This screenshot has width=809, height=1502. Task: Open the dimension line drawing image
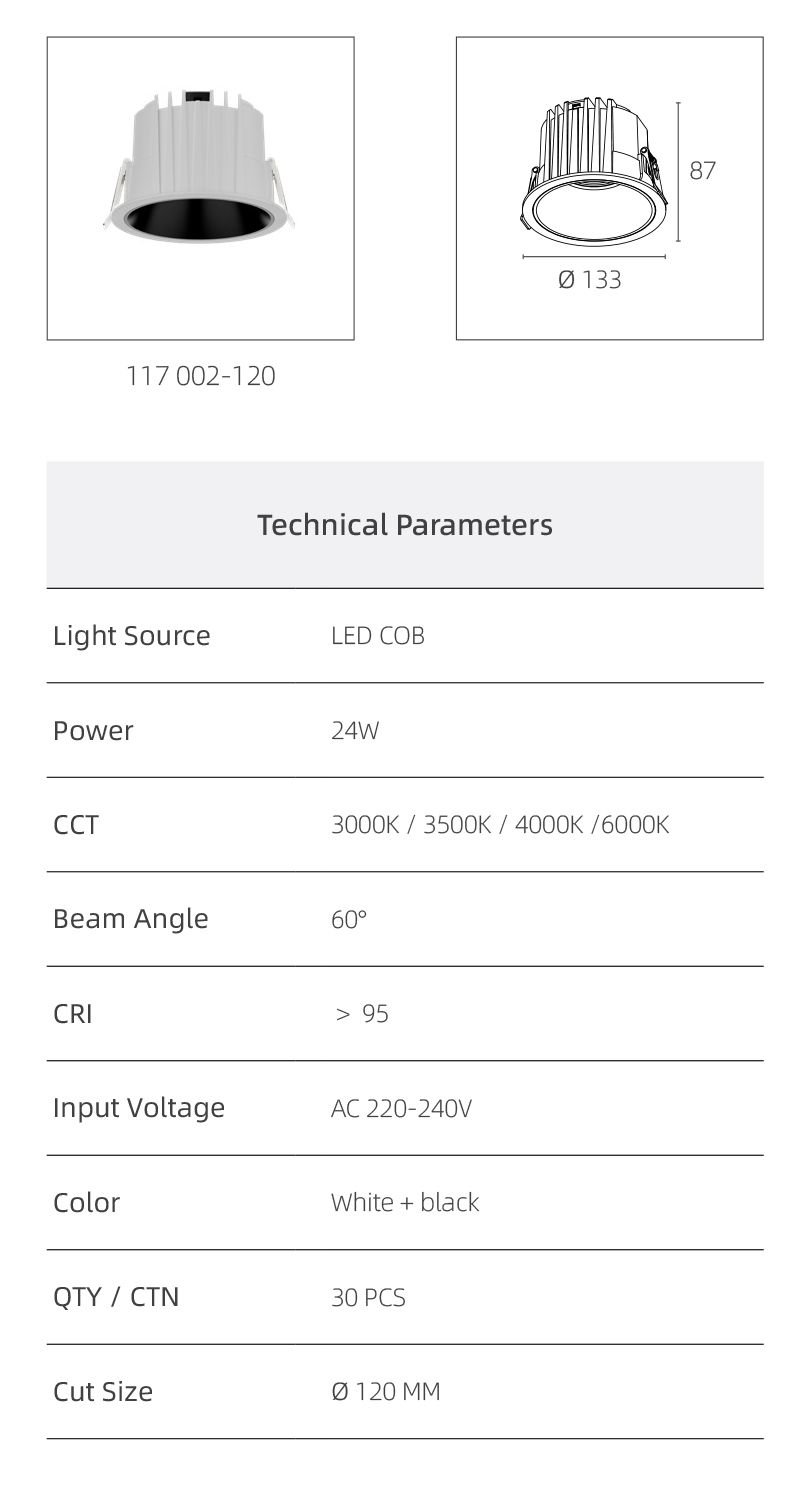(609, 188)
